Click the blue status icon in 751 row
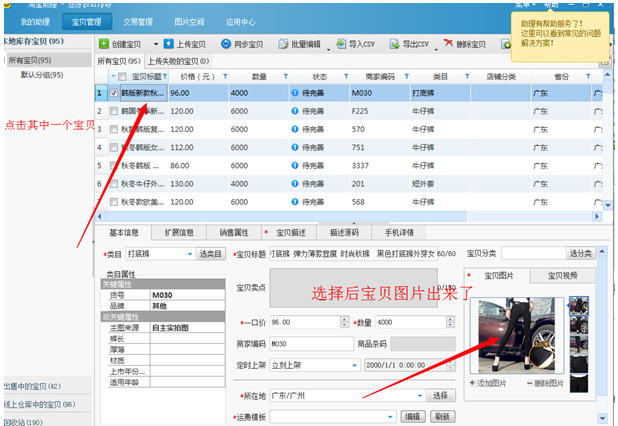This screenshot has width=618, height=426. 295,147
